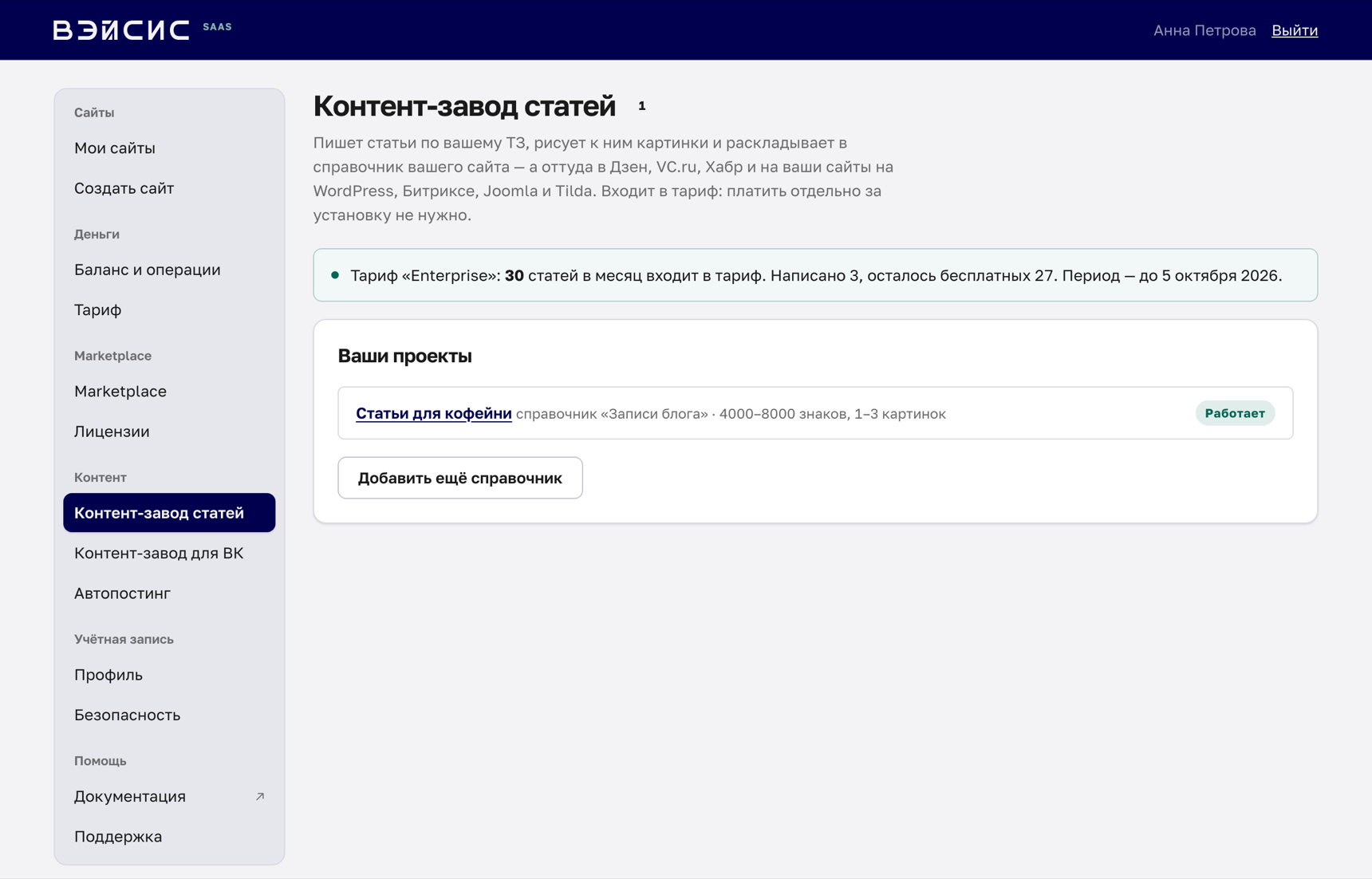Click the Контент-завод статей page title
This screenshot has height=879, width=1372.
[464, 106]
